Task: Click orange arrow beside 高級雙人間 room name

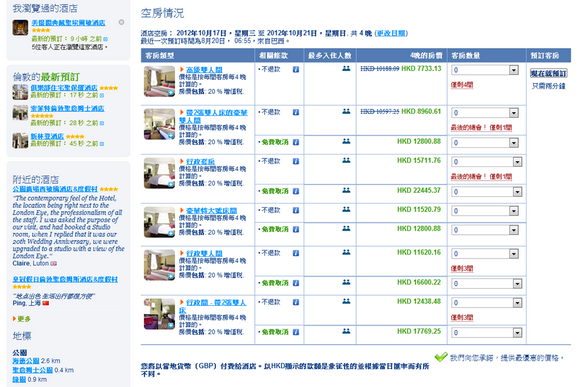Action: coord(182,69)
